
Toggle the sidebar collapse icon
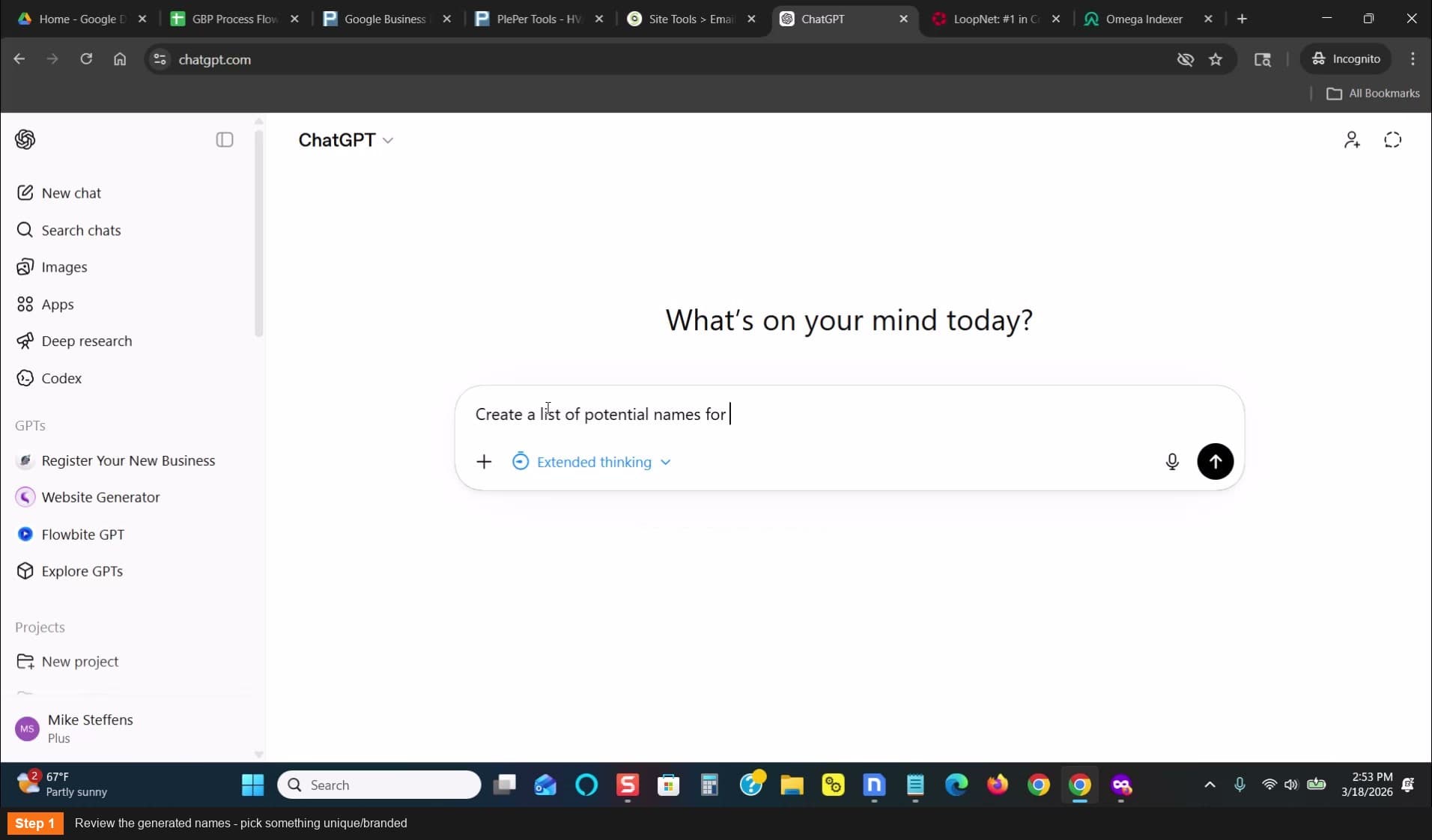[225, 139]
